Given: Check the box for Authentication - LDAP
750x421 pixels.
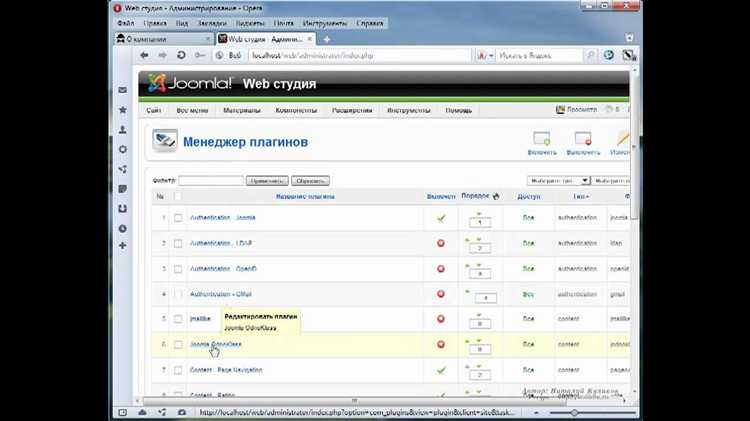Looking at the screenshot, I should pyautogui.click(x=178, y=244).
